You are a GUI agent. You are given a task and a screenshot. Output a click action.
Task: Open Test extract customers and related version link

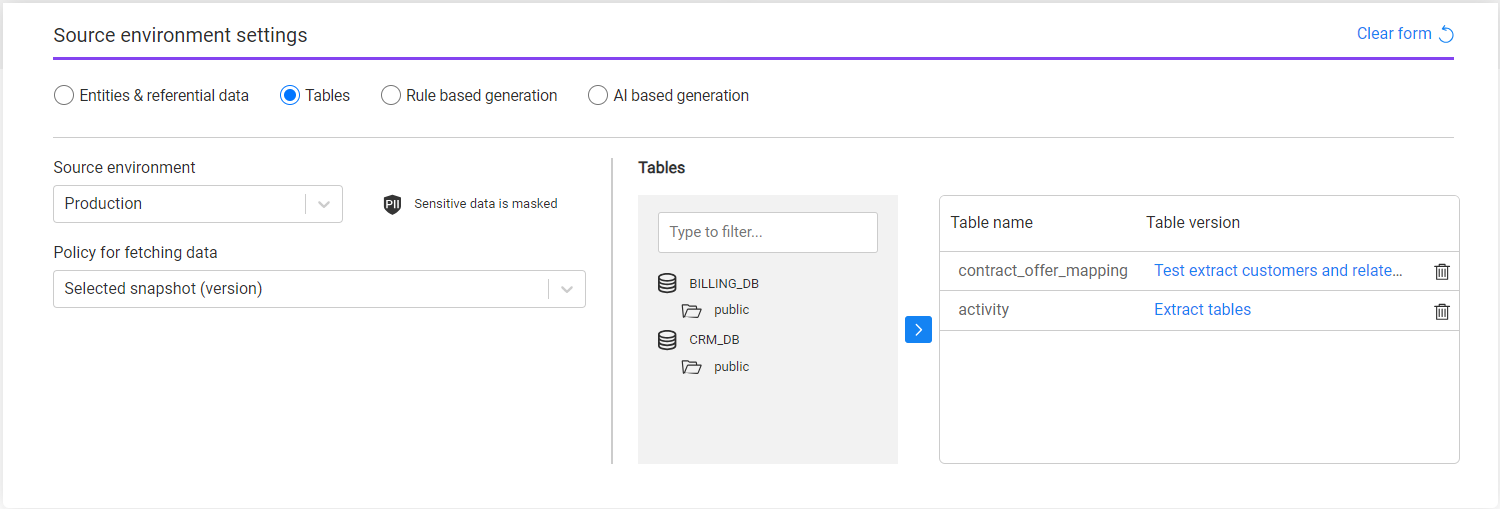1278,271
